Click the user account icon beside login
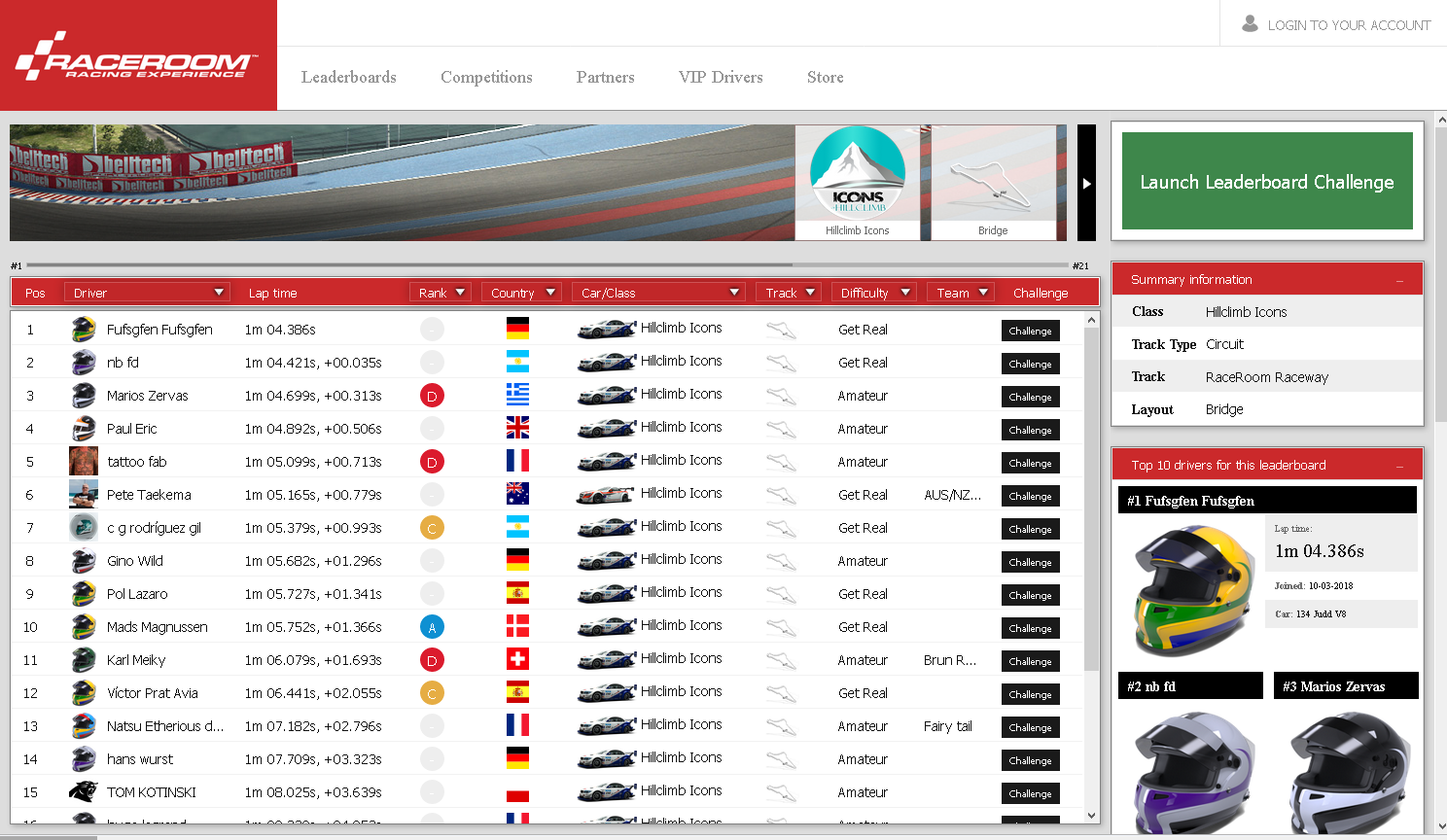This screenshot has height=840, width=1447. (x=1250, y=23)
